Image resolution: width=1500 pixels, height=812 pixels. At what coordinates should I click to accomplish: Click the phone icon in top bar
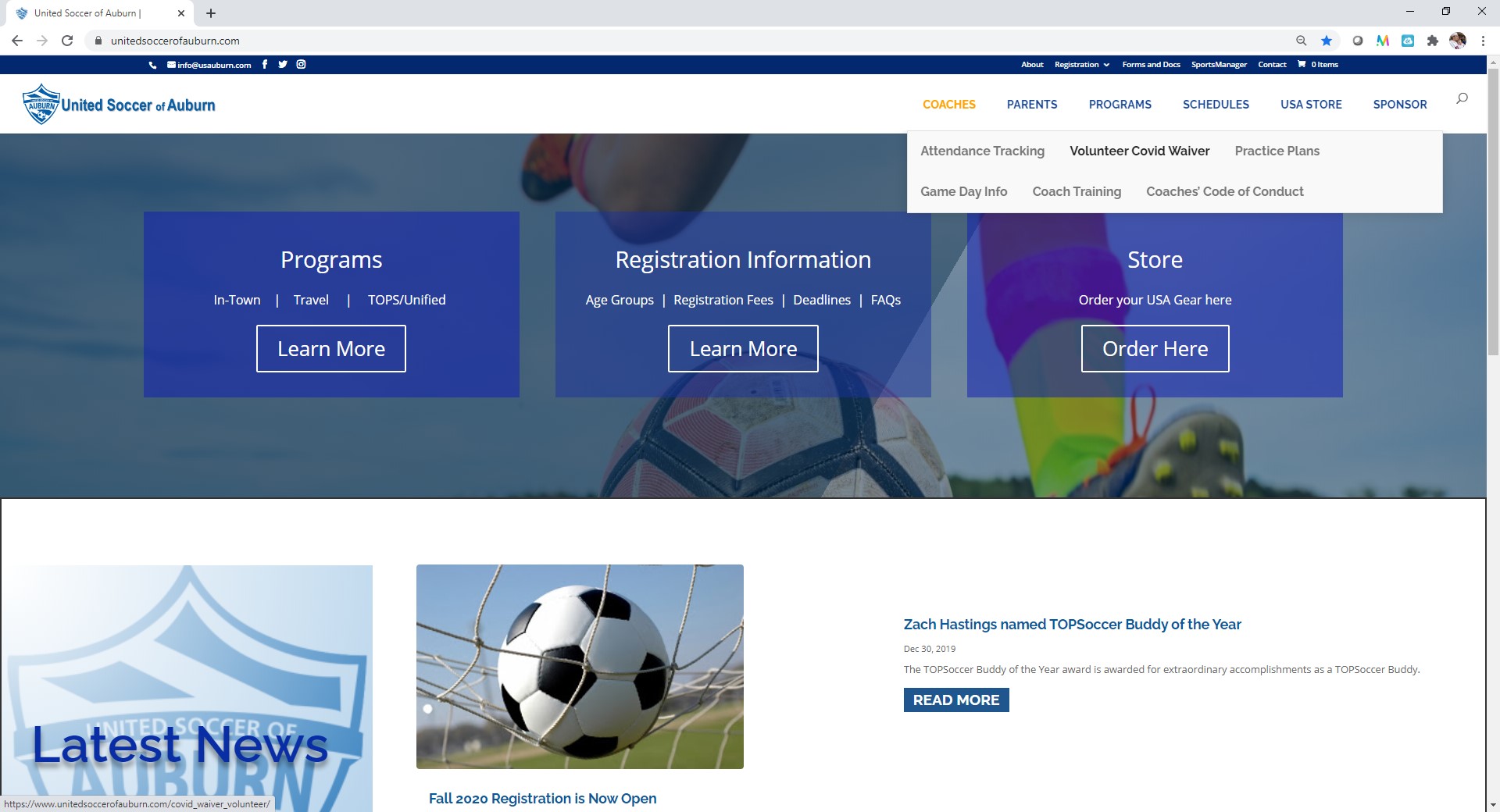click(x=152, y=65)
